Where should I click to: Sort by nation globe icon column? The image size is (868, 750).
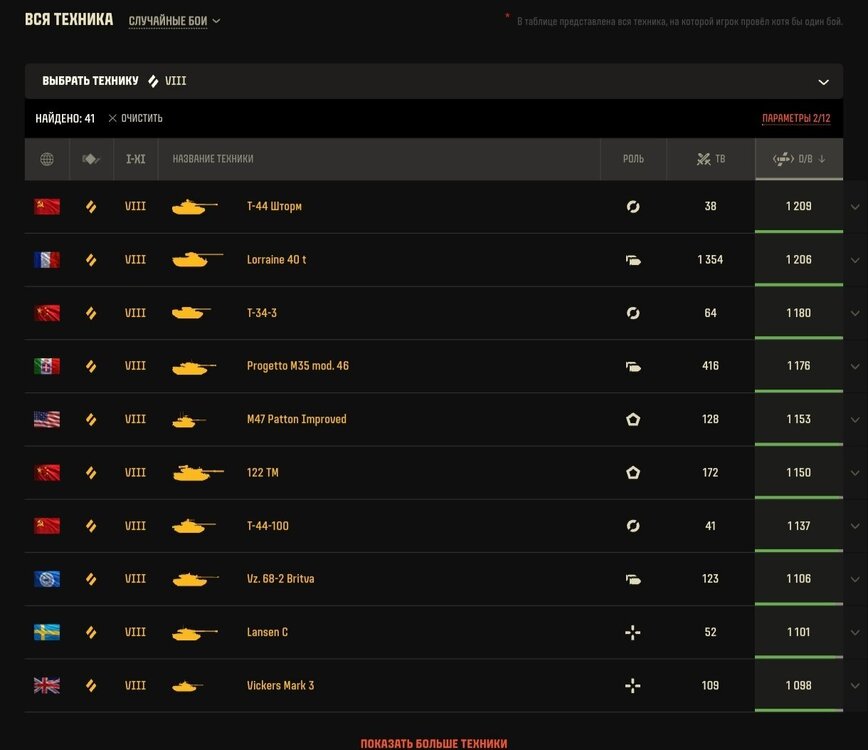click(x=47, y=159)
